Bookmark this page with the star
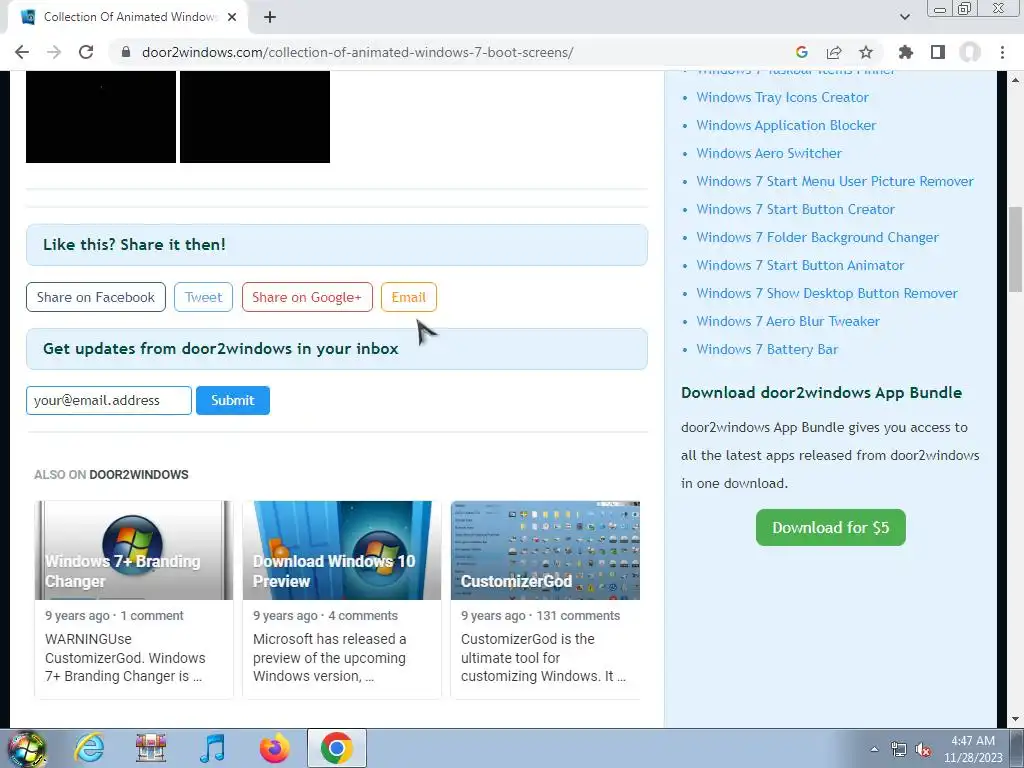This screenshot has width=1024, height=768. pos(865,52)
